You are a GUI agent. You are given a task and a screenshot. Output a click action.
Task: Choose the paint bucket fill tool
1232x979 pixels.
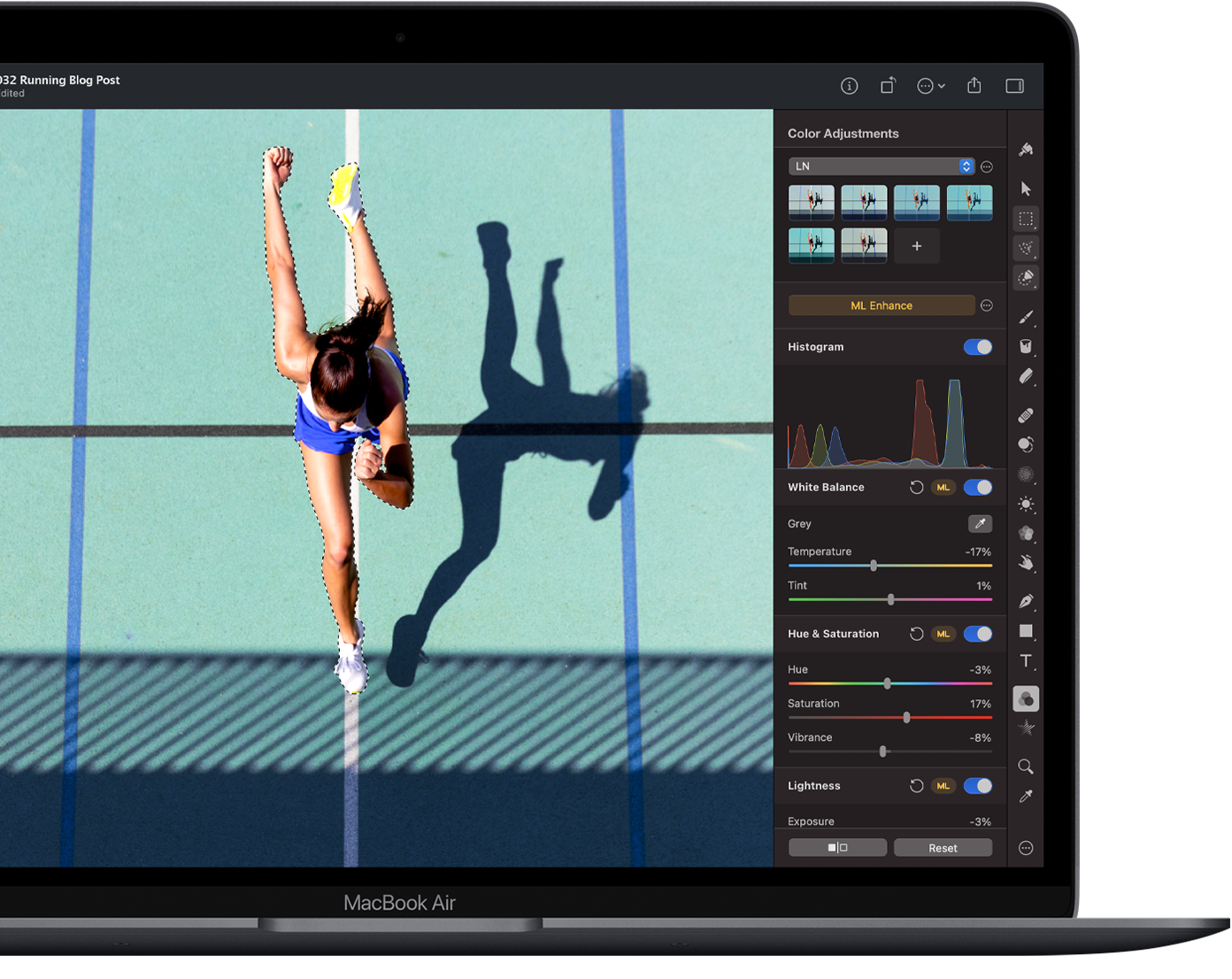pos(1026,347)
